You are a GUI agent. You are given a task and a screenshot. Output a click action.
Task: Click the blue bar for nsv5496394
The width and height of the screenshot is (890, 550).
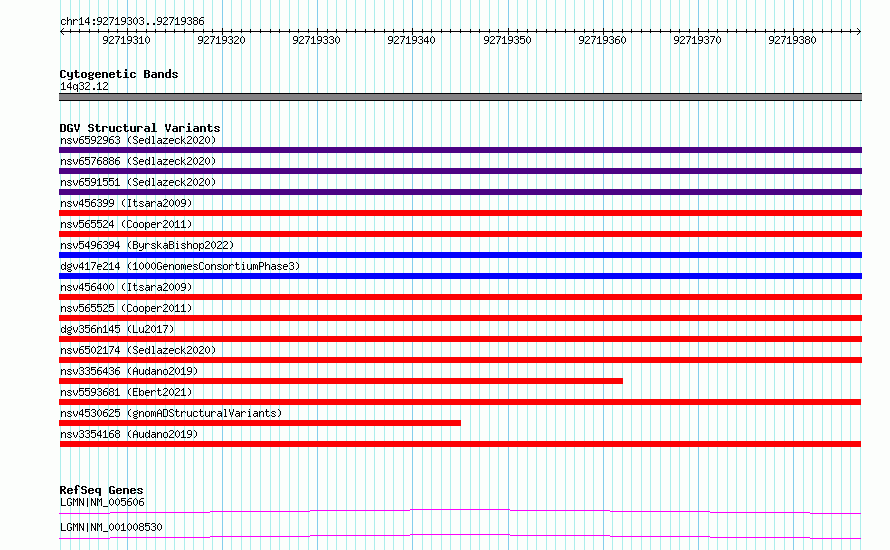(460, 255)
